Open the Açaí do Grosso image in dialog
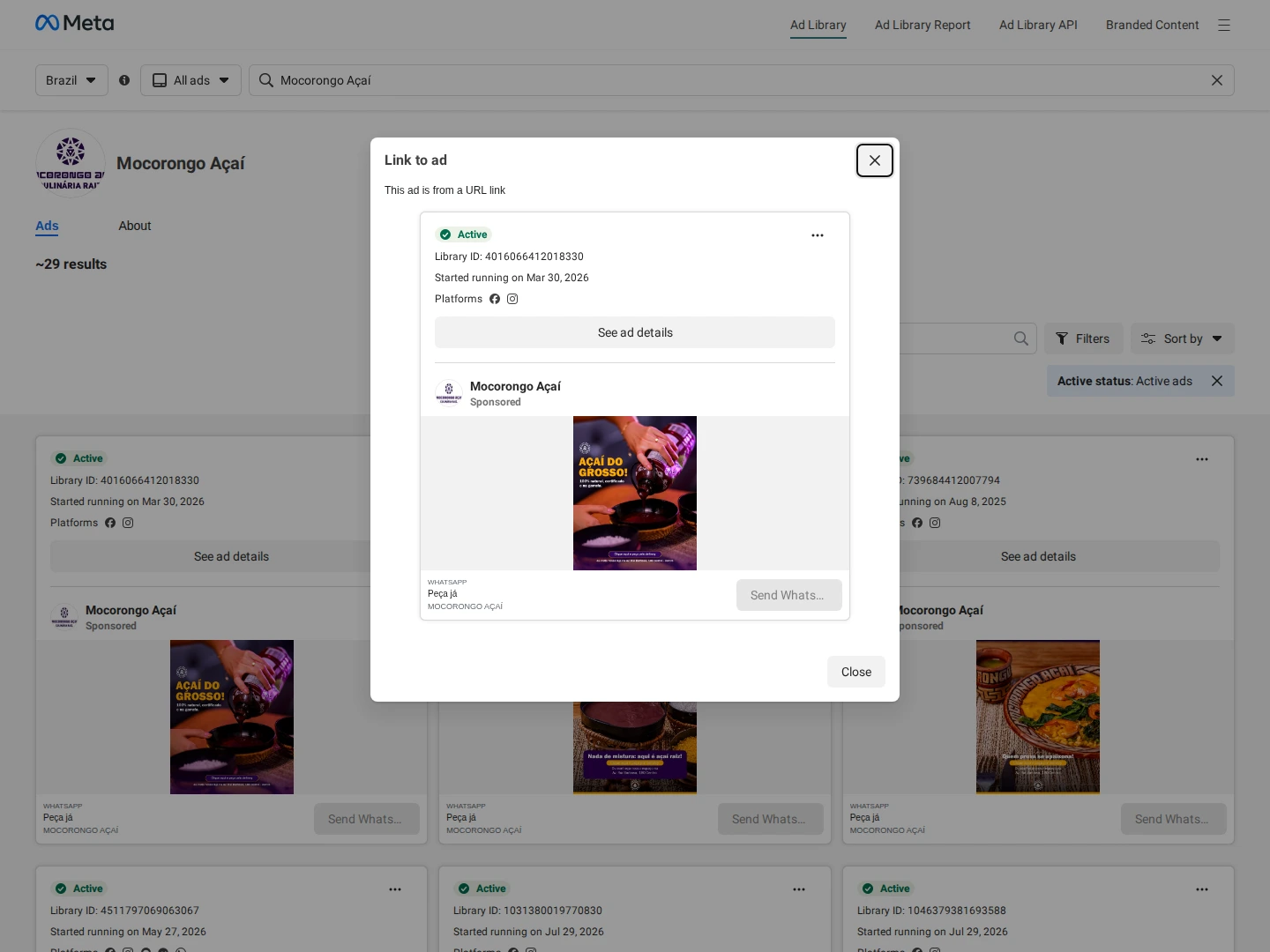This screenshot has width=1270, height=952. tap(635, 493)
